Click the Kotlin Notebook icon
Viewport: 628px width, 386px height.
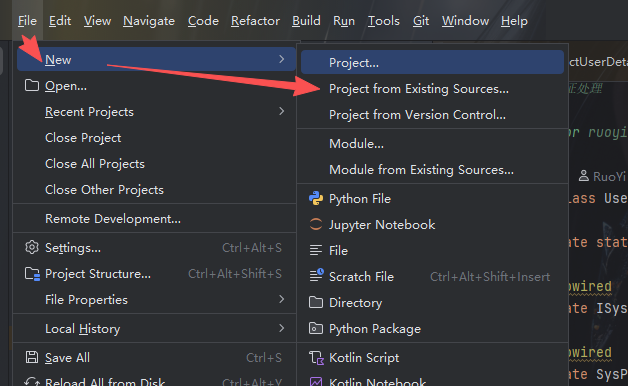(x=316, y=382)
